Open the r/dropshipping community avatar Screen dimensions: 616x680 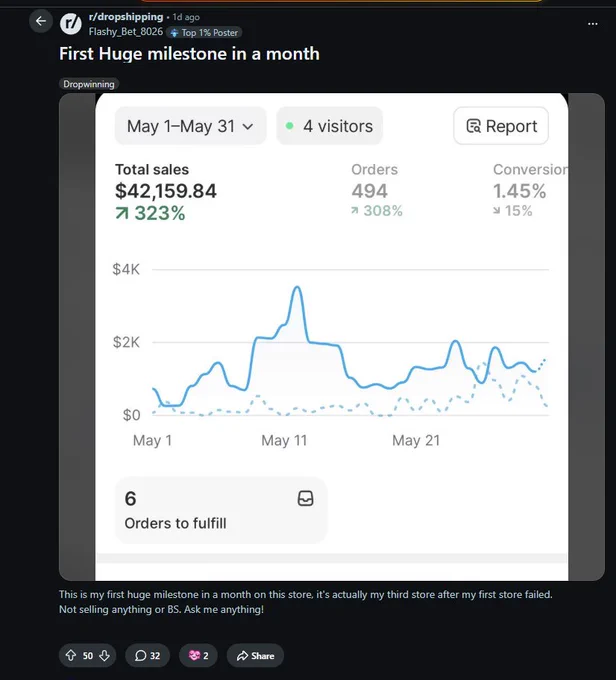pyautogui.click(x=70, y=24)
